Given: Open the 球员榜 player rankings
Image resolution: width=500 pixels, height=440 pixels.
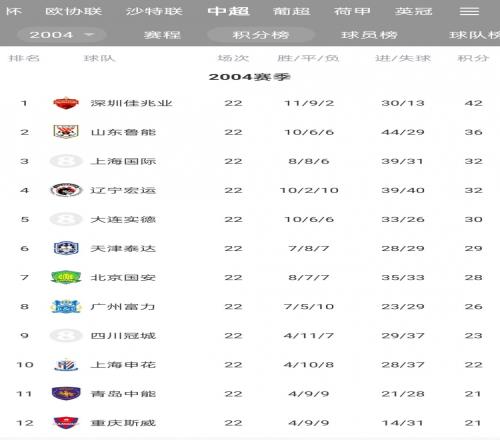Looking at the screenshot, I should 369,35.
